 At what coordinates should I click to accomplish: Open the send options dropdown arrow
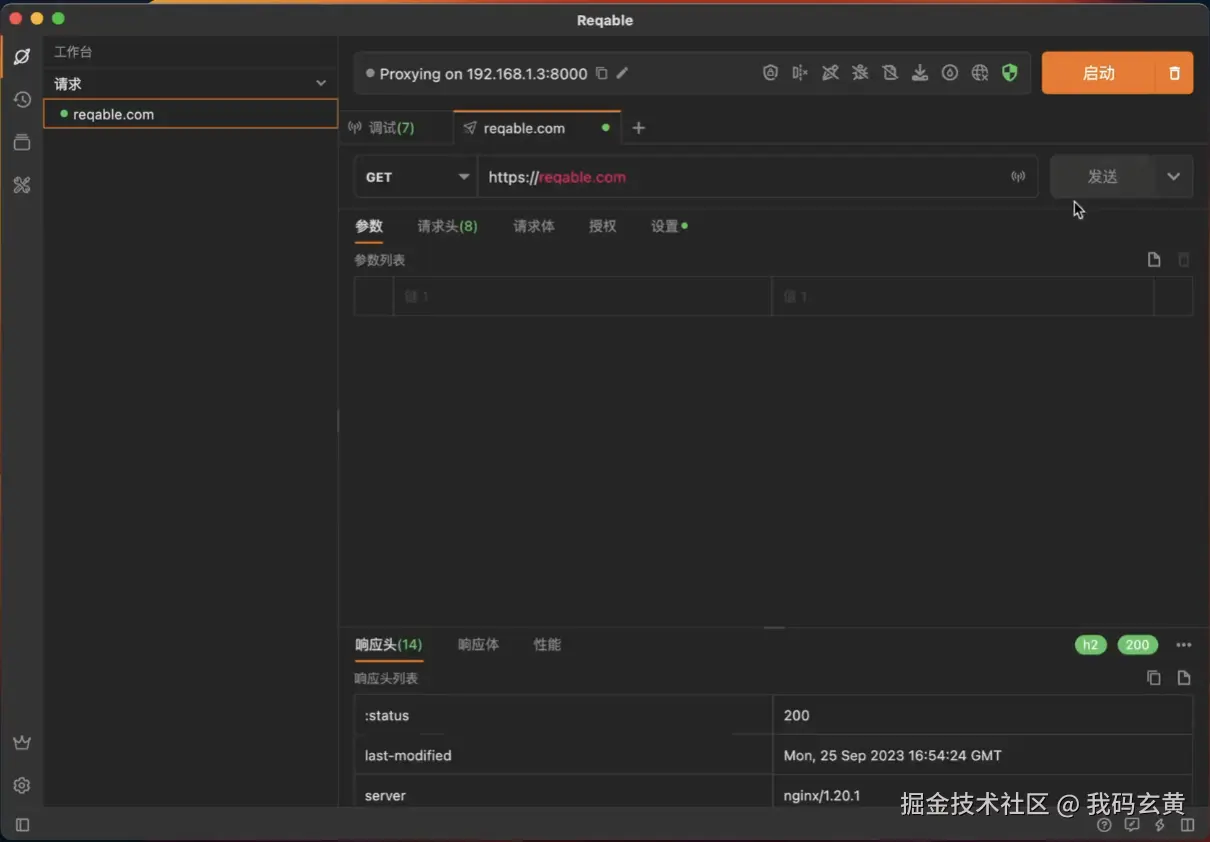1174,177
